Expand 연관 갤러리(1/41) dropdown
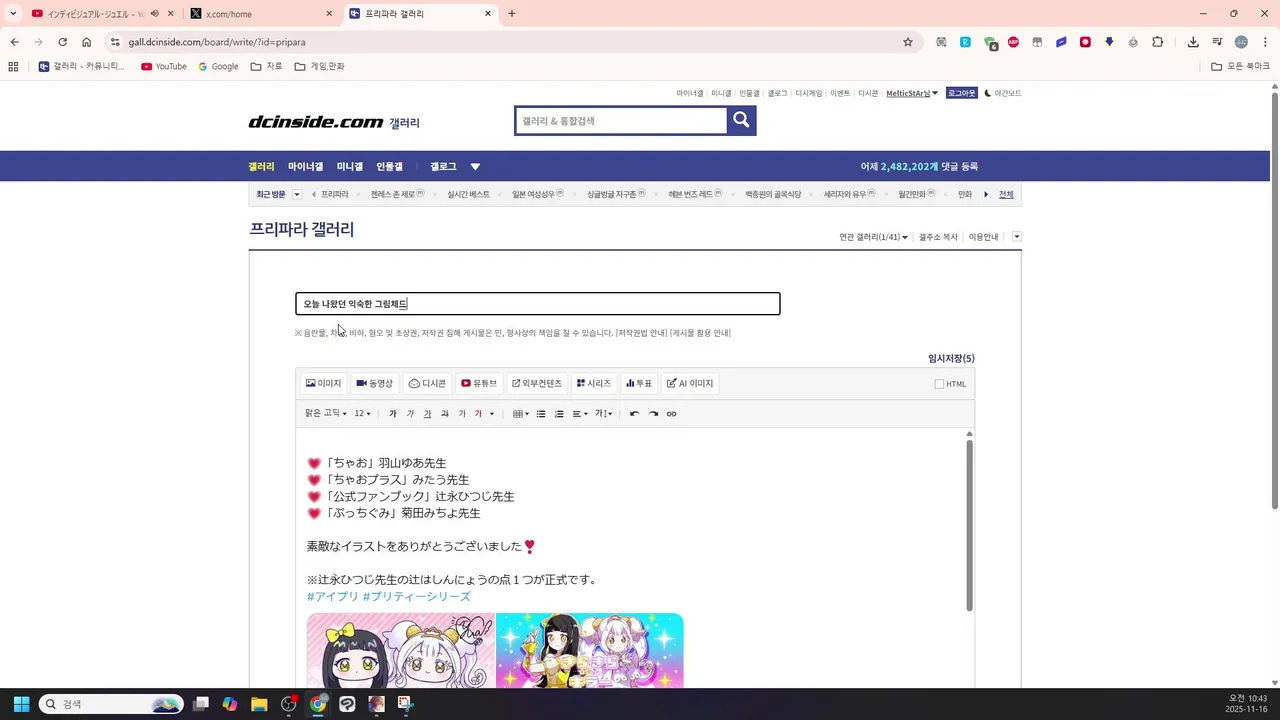Screen dimensions: 1280x720 pos(874,237)
